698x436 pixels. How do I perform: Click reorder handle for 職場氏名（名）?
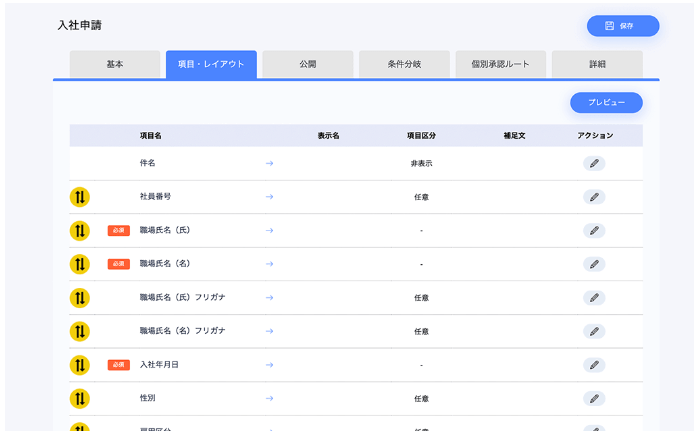click(x=80, y=264)
